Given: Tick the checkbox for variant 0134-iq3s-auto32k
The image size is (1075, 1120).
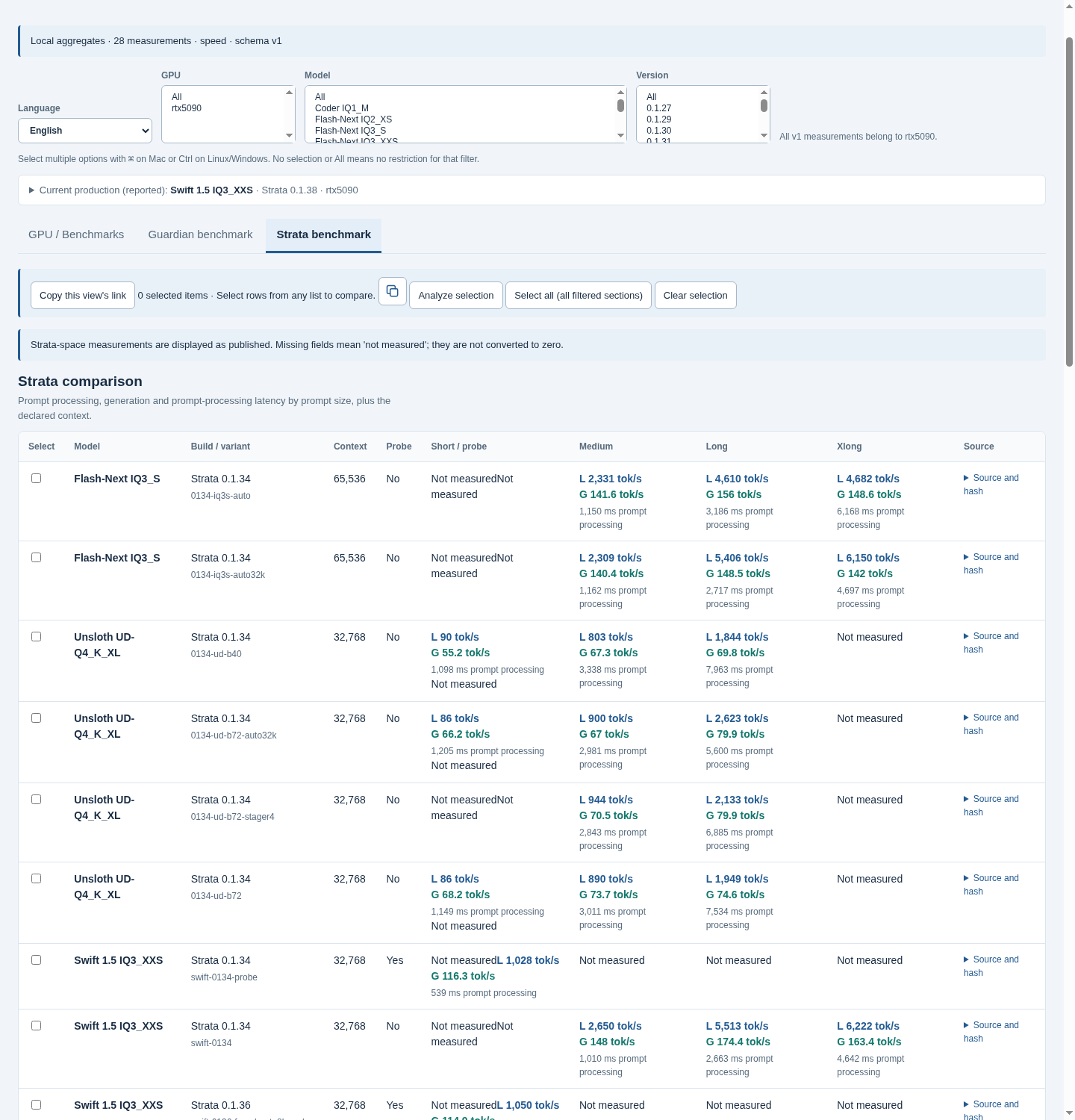Looking at the screenshot, I should coord(36,557).
